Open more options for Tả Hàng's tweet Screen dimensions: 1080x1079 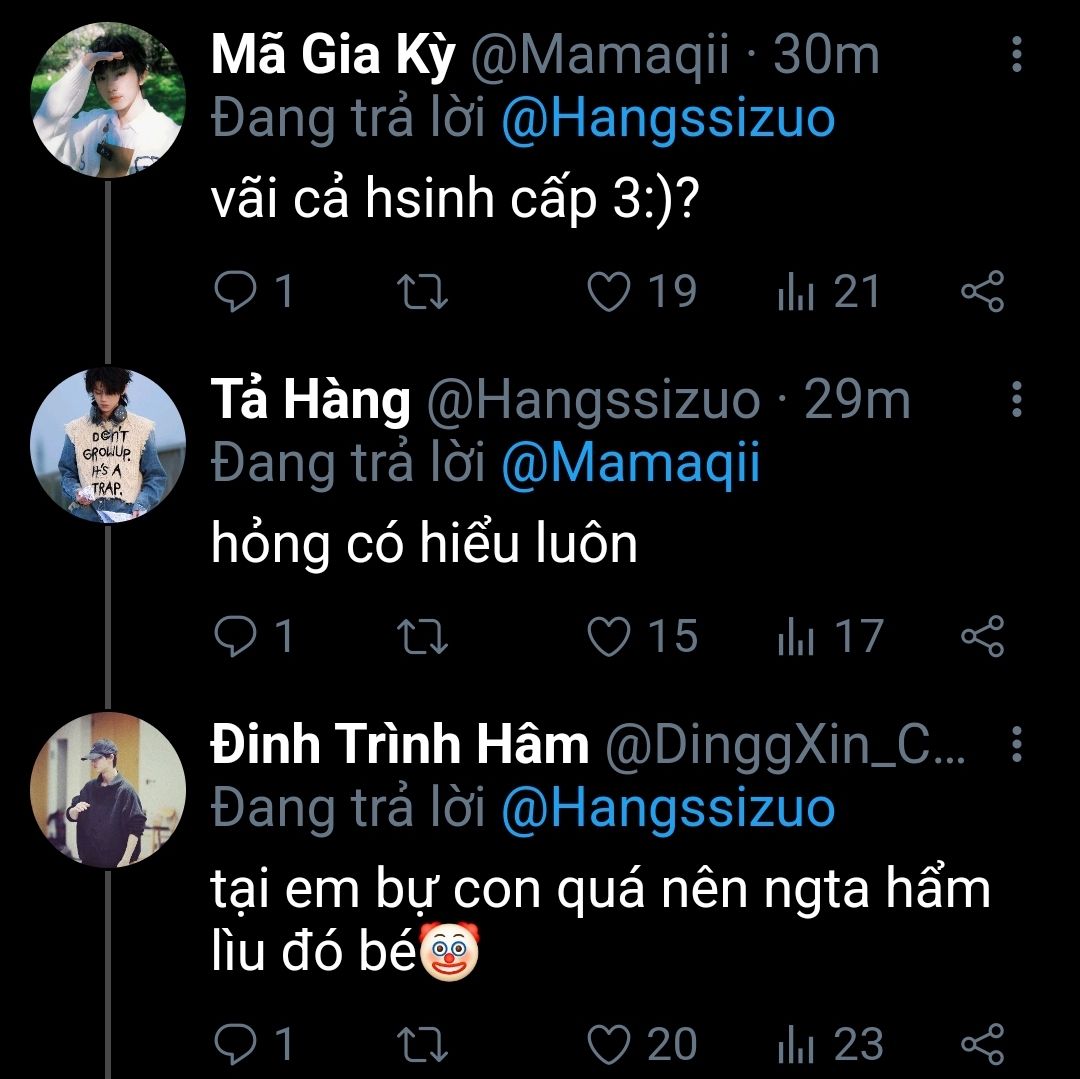[1016, 399]
